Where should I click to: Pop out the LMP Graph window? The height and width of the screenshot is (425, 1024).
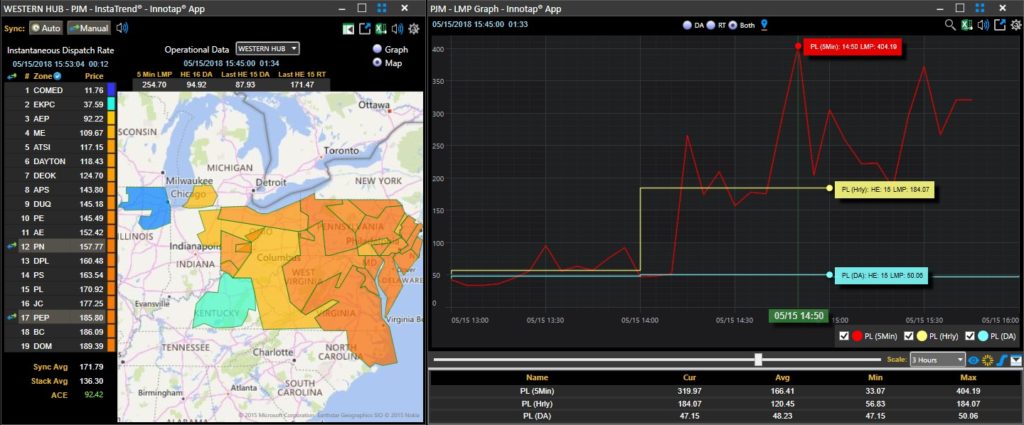click(x=999, y=25)
